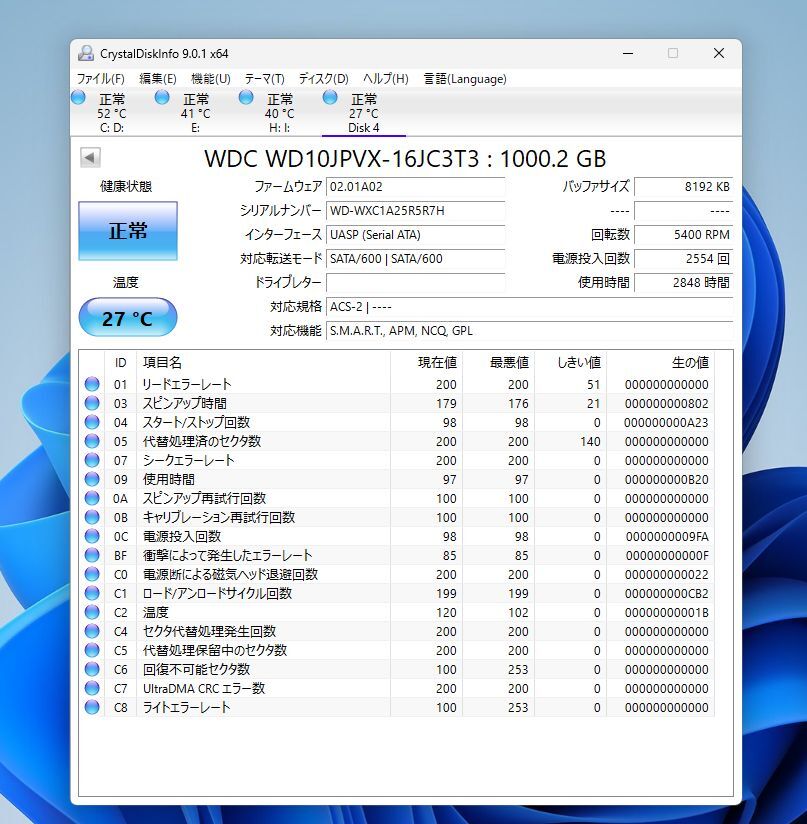Click the power on count field 2554 回
Viewport: 807px width, 824px height.
click(x=684, y=259)
